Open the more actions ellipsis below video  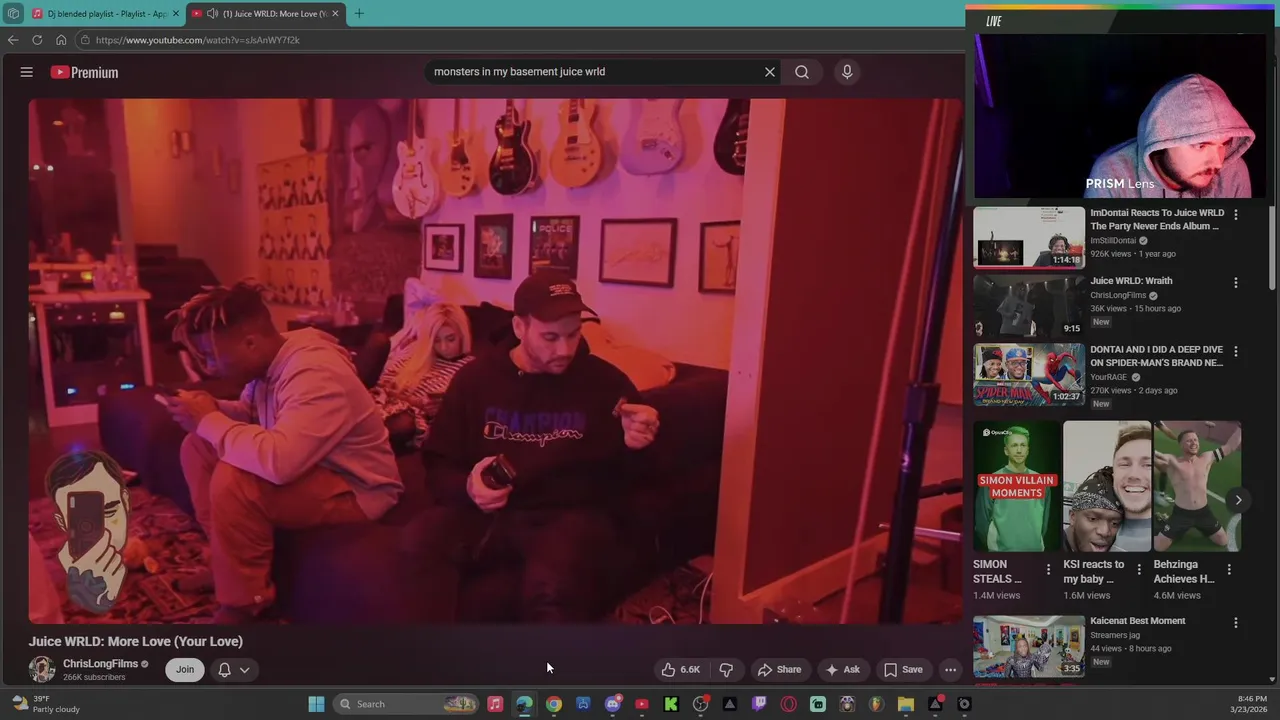951,669
